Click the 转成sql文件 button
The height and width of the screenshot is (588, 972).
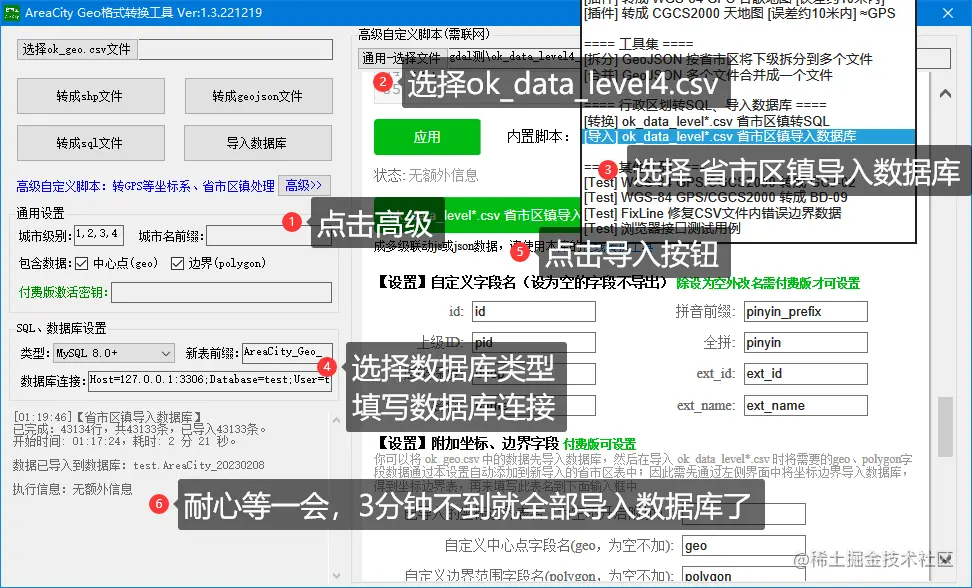[90, 143]
